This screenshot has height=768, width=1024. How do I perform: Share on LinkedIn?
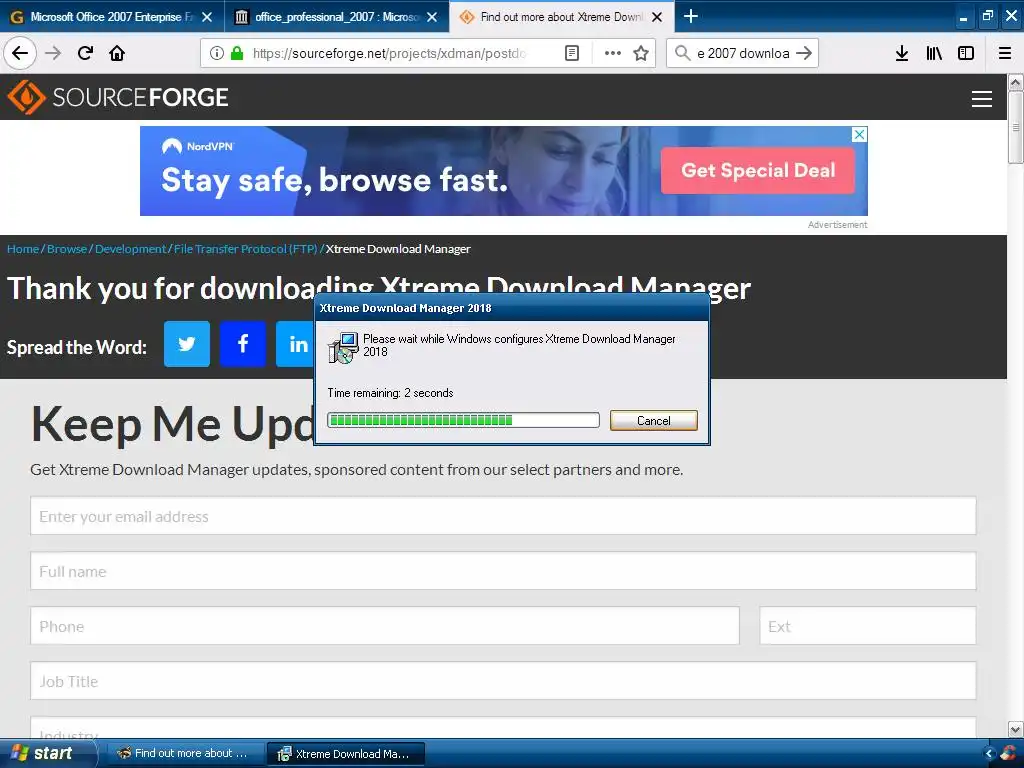pos(295,344)
